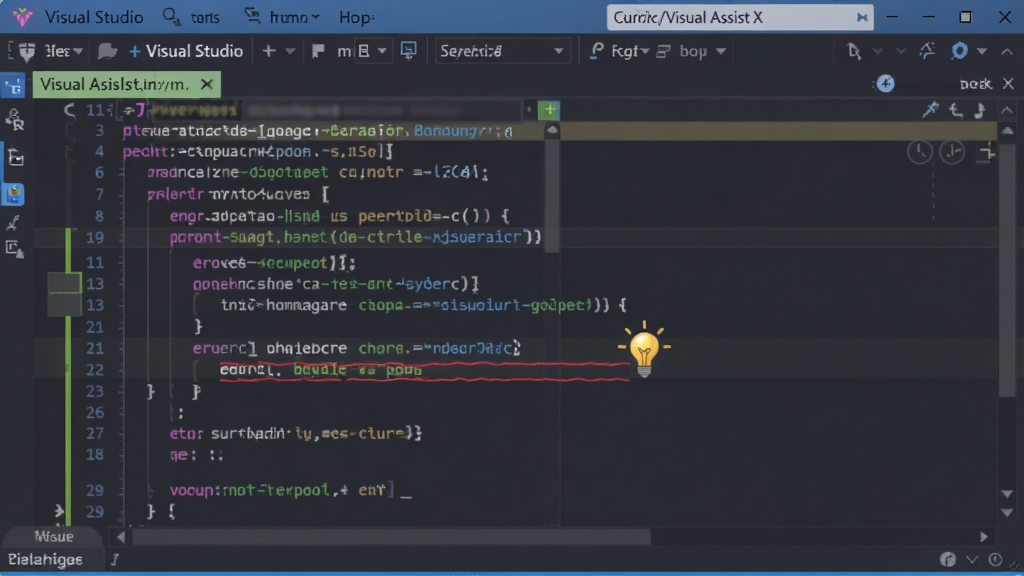Click the bottom icon in the left sidebar

pos(14,249)
